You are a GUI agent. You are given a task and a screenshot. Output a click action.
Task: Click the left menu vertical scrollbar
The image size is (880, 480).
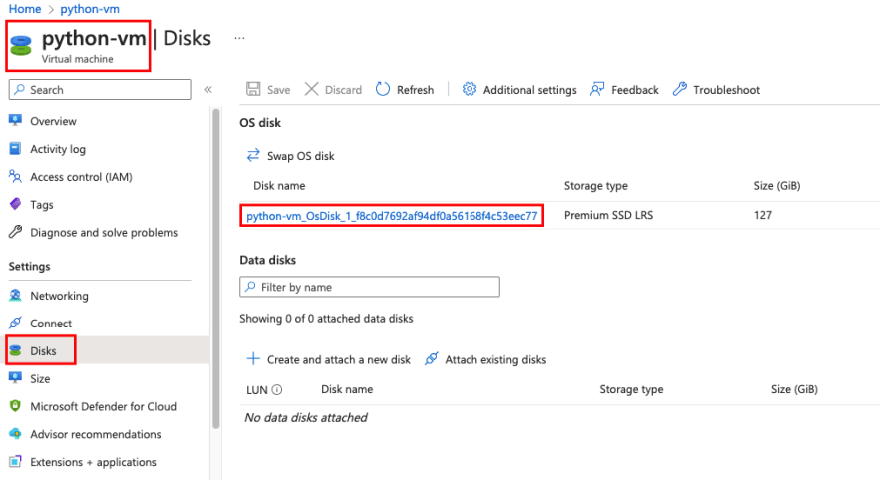[x=216, y=269]
